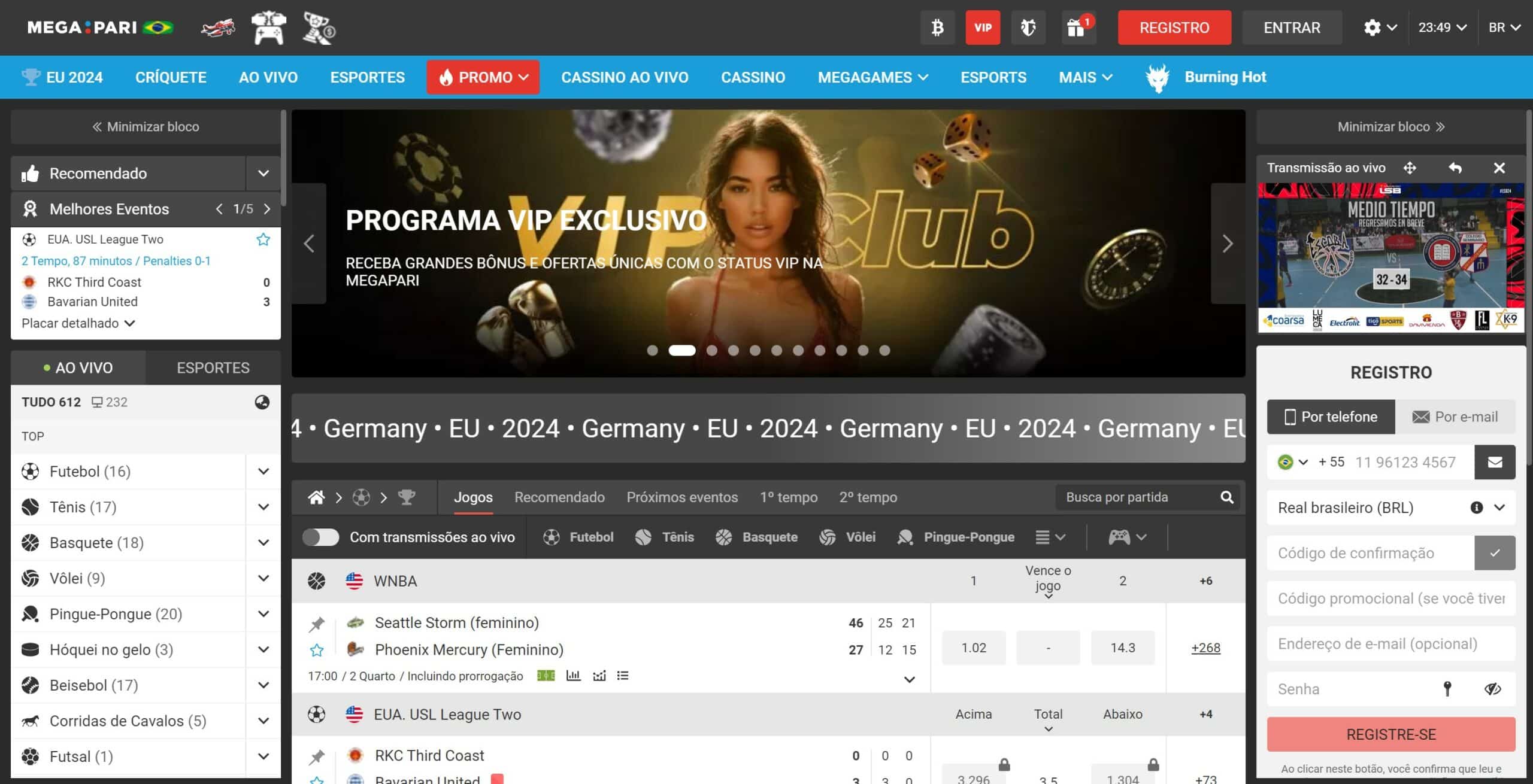Open the EU 2024 section
Image resolution: width=1533 pixels, height=784 pixels.
pyautogui.click(x=62, y=77)
